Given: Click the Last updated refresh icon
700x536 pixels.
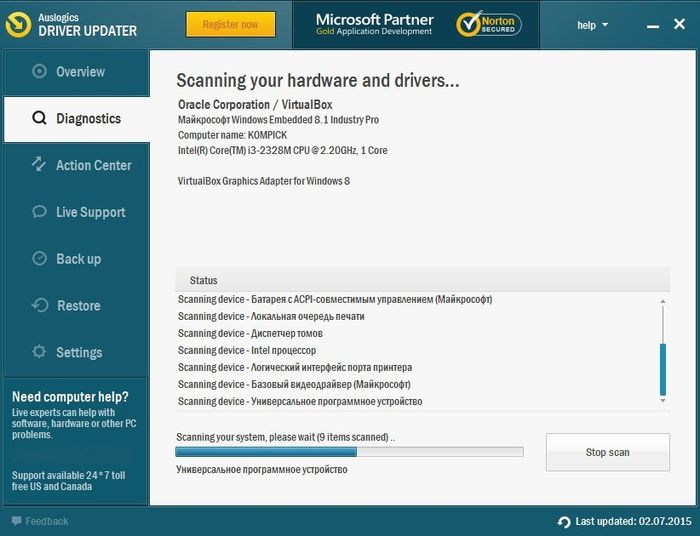Looking at the screenshot, I should (564, 522).
